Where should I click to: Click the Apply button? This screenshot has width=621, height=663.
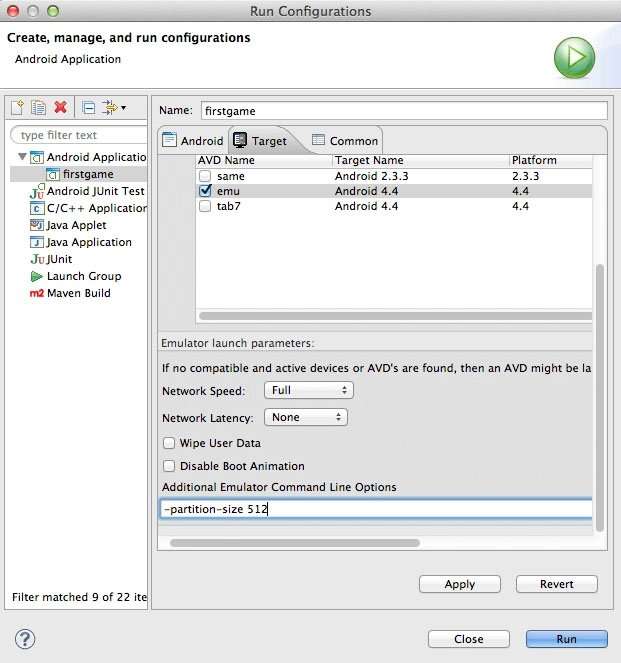pyautogui.click(x=459, y=584)
